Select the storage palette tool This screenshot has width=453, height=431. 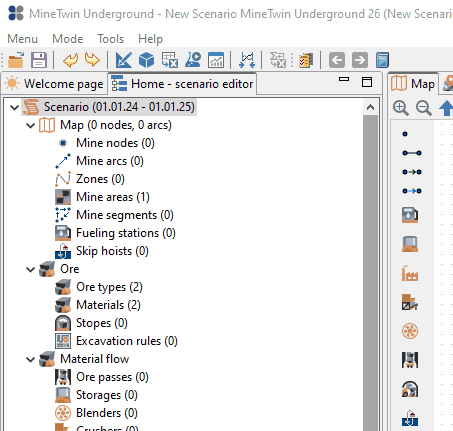pyautogui.click(x=410, y=244)
